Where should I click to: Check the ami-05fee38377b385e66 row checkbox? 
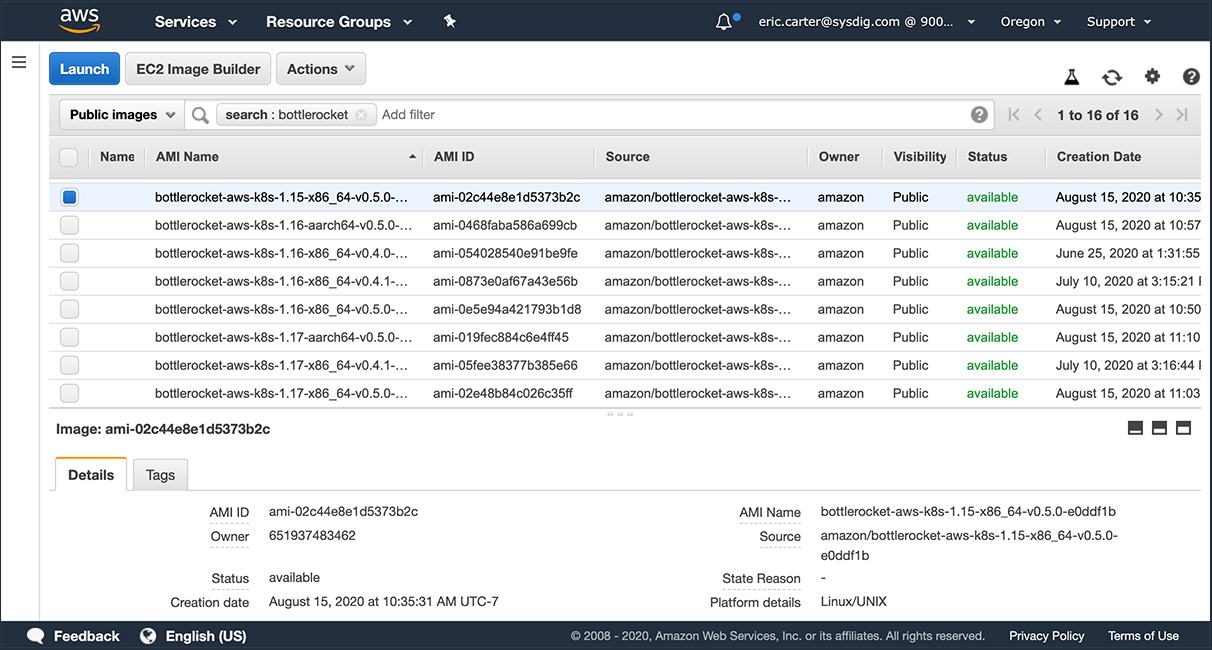click(x=69, y=365)
